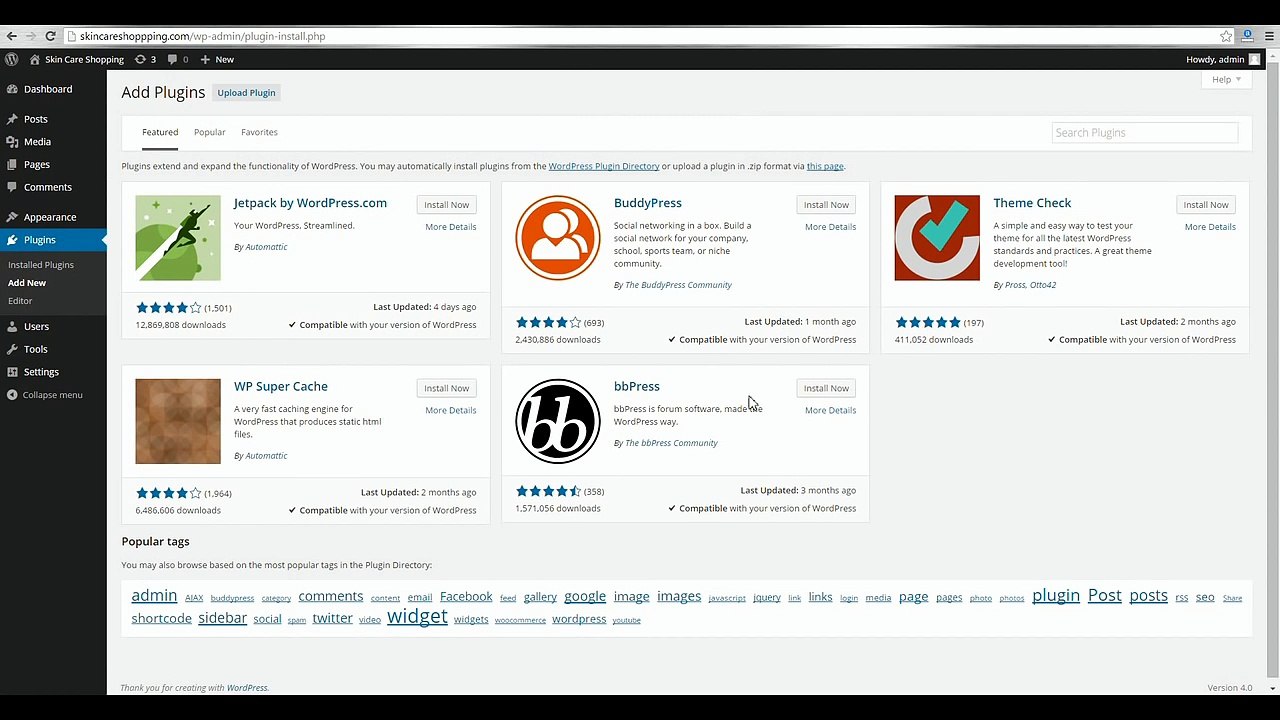This screenshot has width=1280, height=720.
Task: Open Jetpack by WordPress.com title
Action: (x=310, y=203)
